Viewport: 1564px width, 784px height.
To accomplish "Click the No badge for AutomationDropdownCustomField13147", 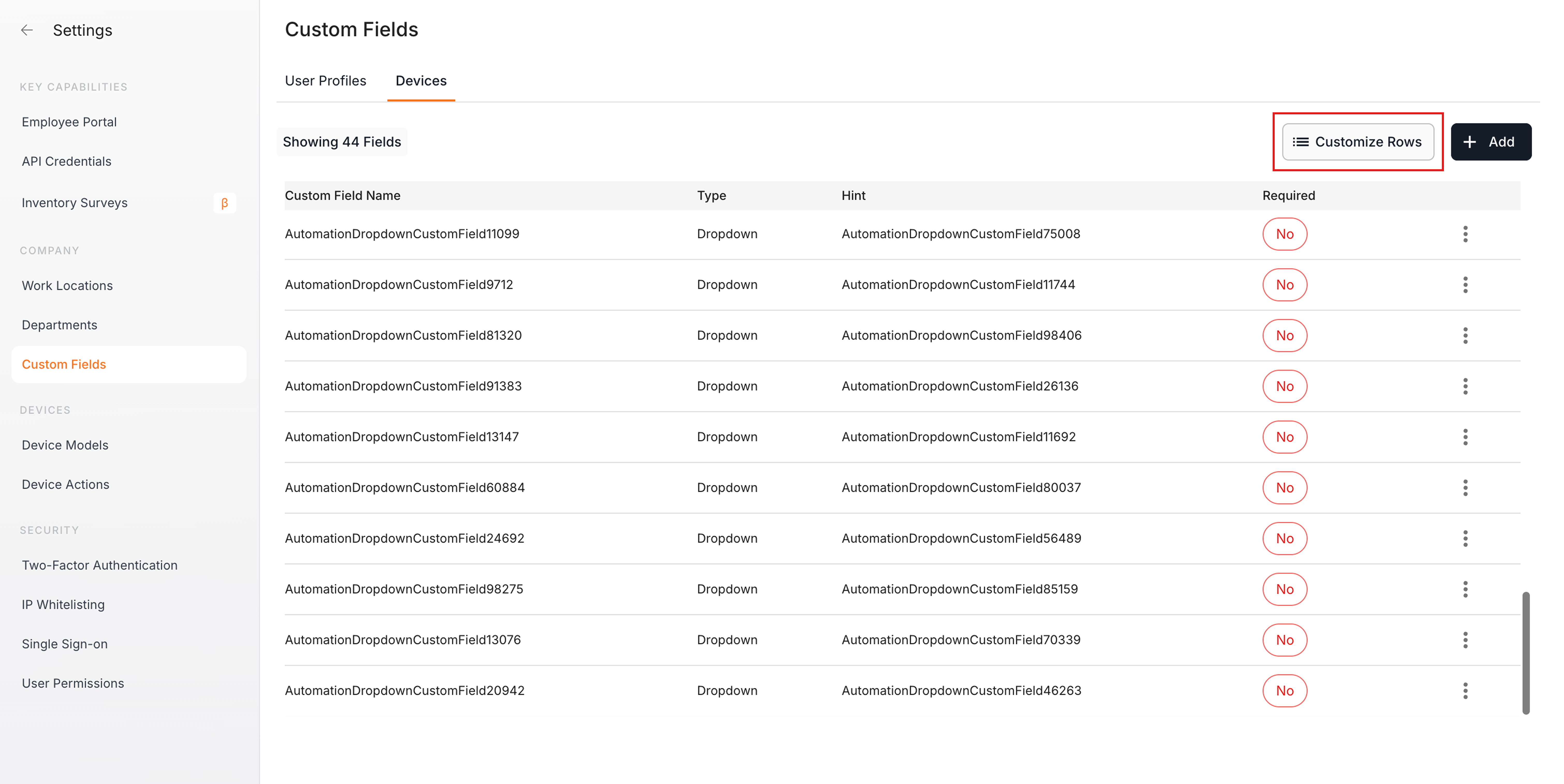I will [x=1285, y=437].
